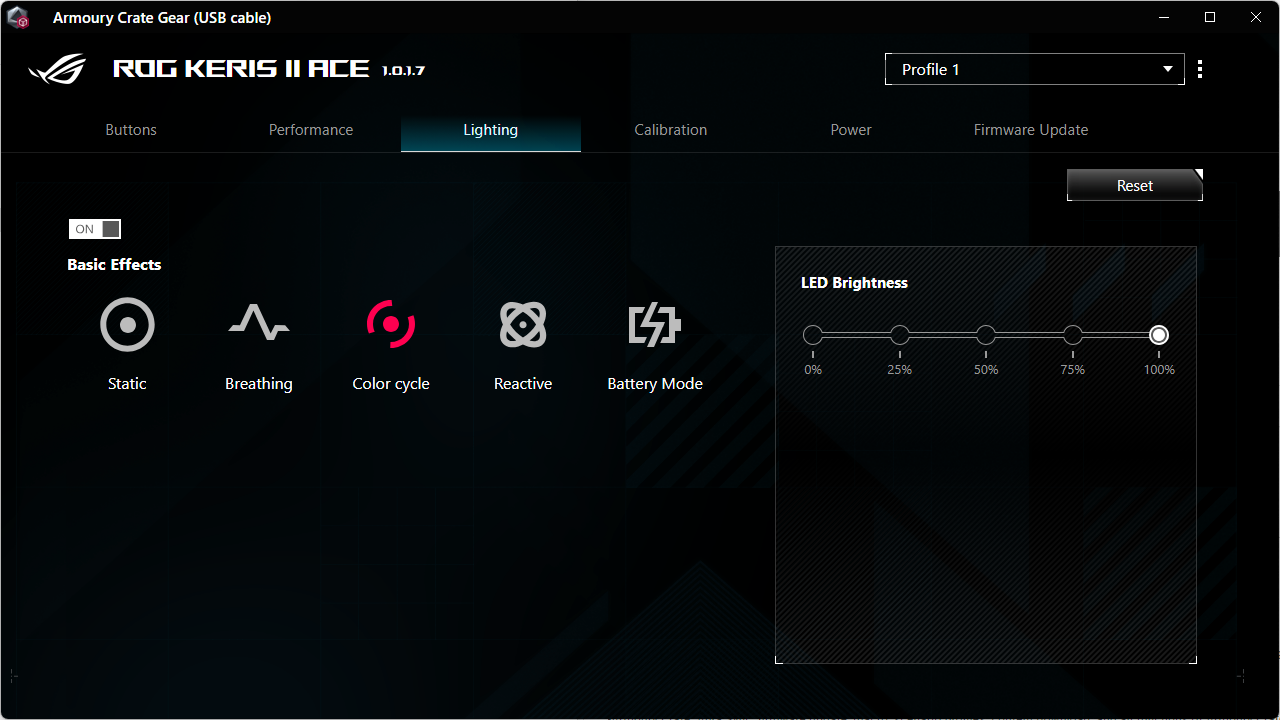Click the Basic Effects heading

point(114,265)
